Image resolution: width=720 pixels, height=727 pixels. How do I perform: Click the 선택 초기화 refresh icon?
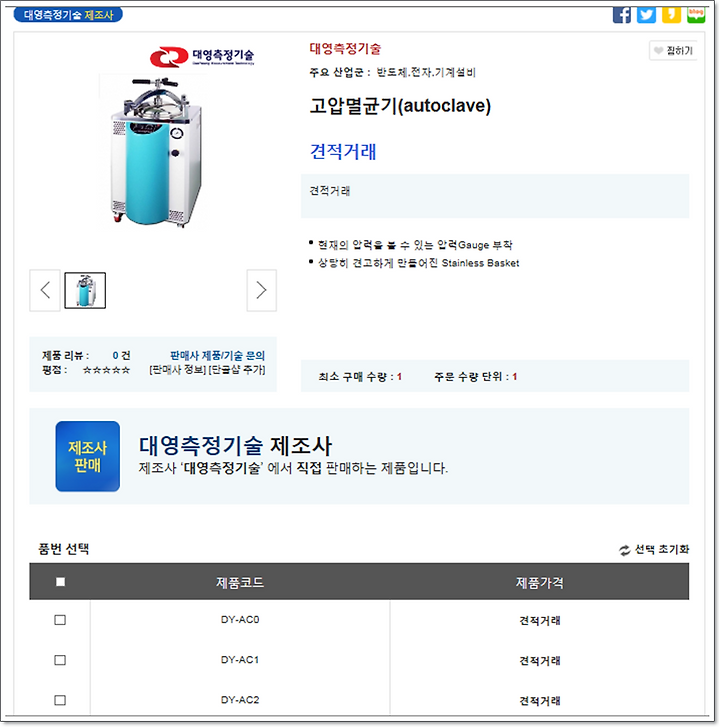pyautogui.click(x=624, y=550)
